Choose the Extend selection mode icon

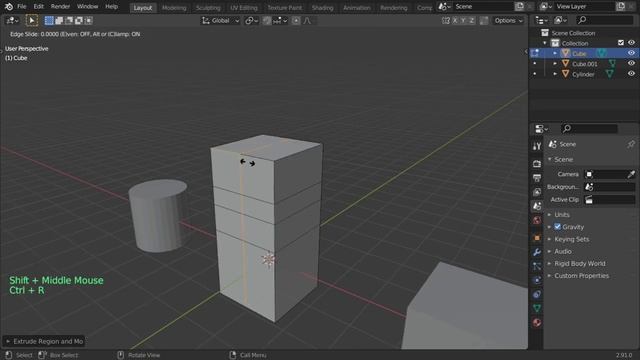pos(59,20)
